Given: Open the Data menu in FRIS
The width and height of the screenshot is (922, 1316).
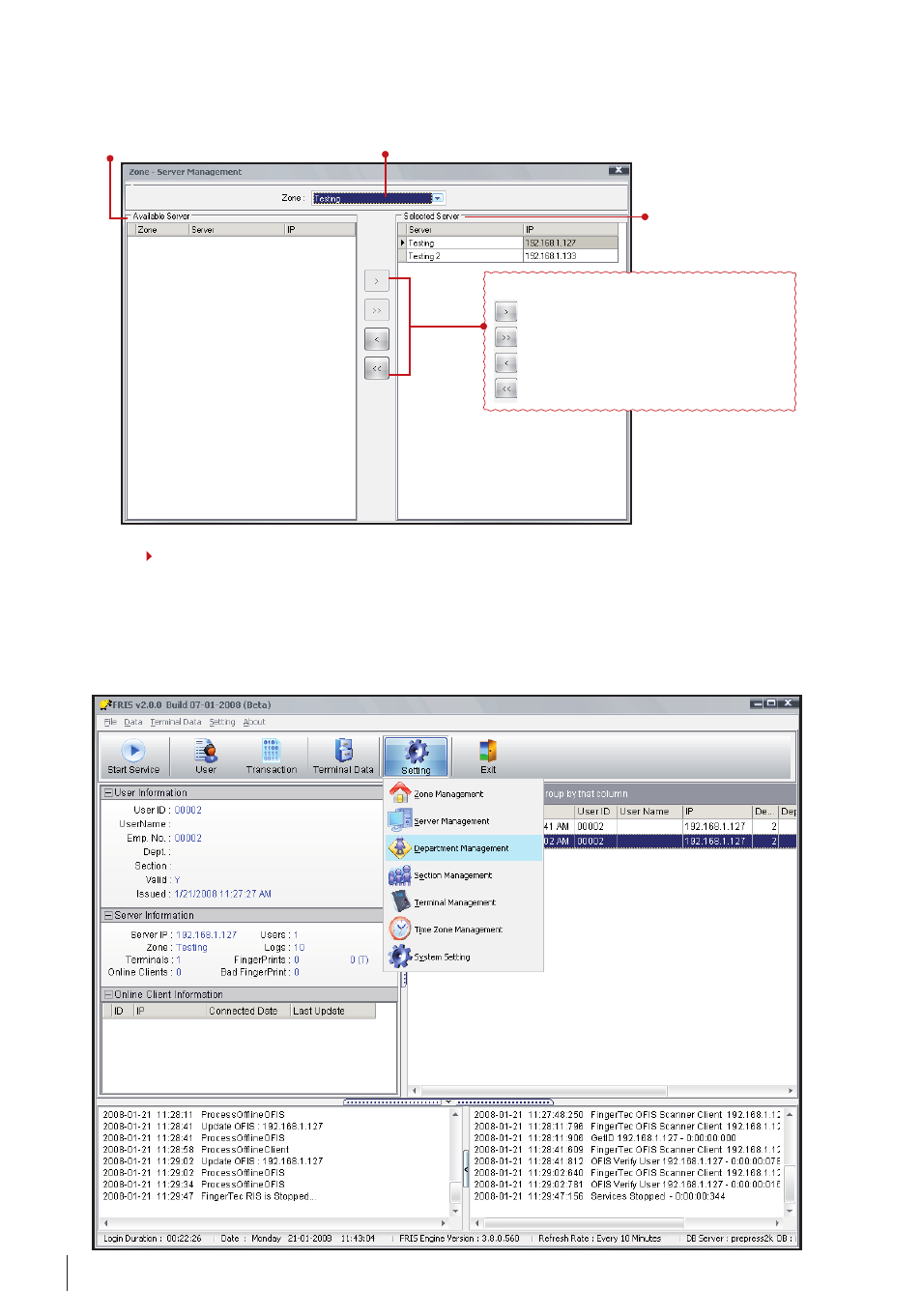Looking at the screenshot, I should pyautogui.click(x=133, y=722).
